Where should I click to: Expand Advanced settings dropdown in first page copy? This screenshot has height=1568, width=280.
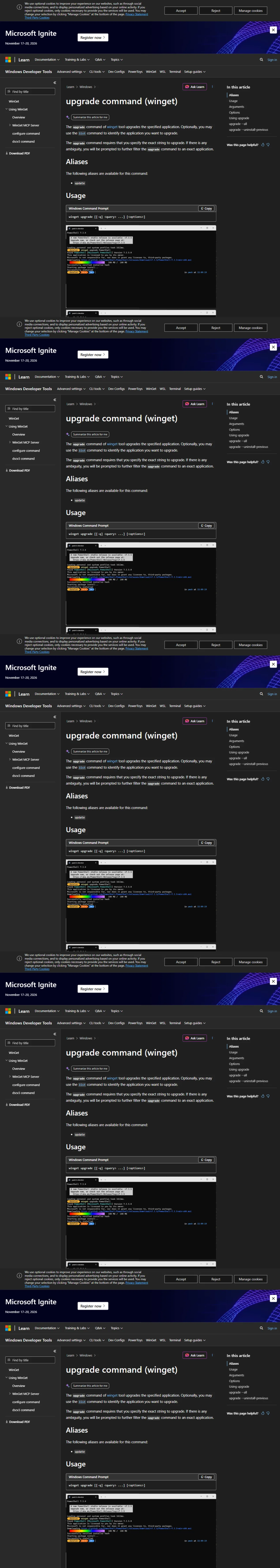pos(71,72)
